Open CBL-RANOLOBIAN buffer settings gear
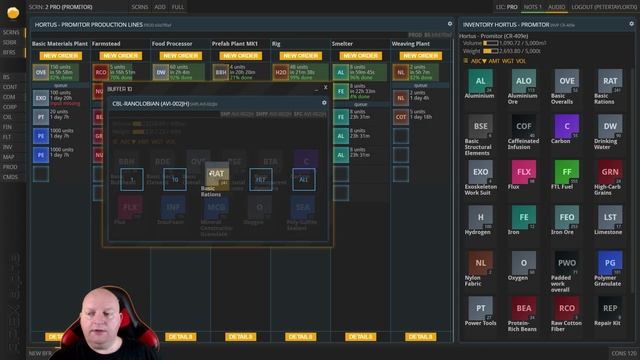 (324, 103)
